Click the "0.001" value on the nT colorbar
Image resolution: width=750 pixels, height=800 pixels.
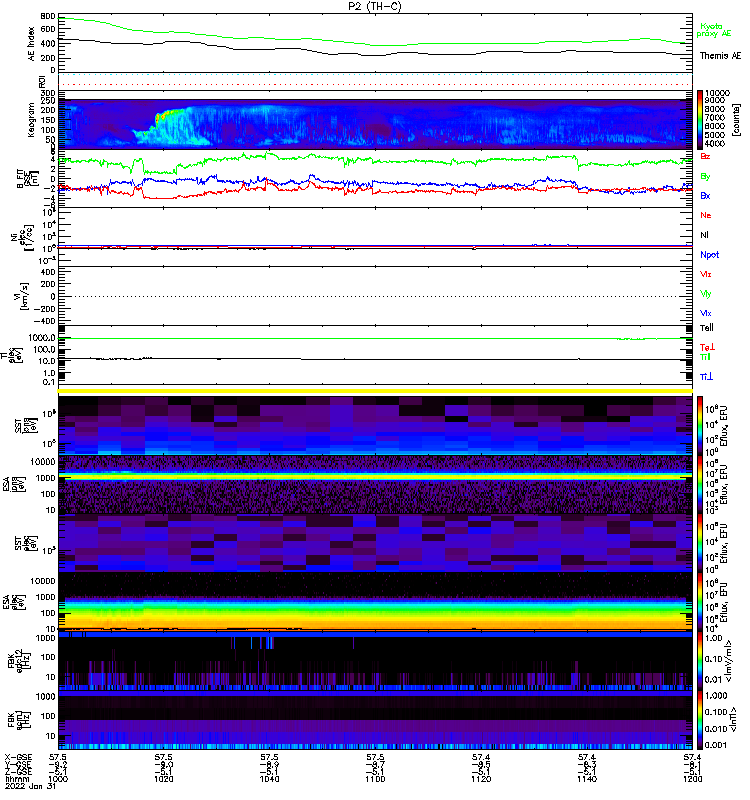point(716,745)
